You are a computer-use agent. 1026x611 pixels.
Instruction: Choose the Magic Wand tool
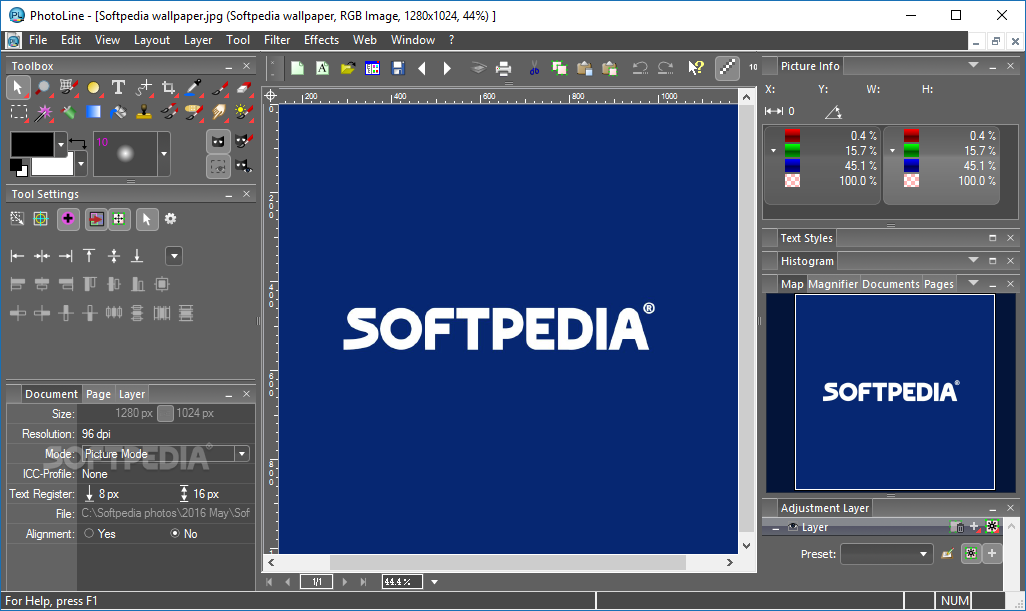(43, 113)
